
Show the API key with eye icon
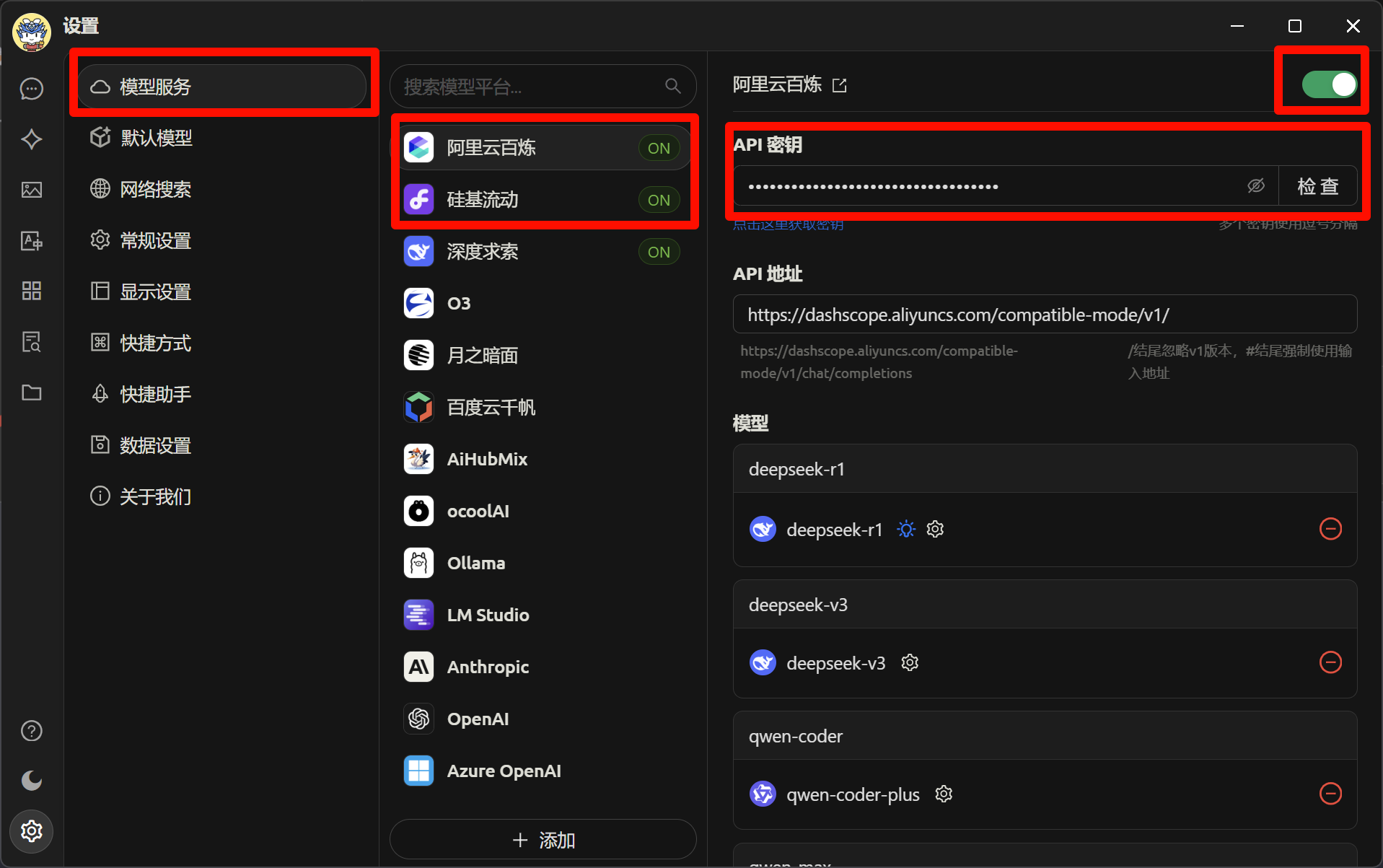(x=1255, y=185)
